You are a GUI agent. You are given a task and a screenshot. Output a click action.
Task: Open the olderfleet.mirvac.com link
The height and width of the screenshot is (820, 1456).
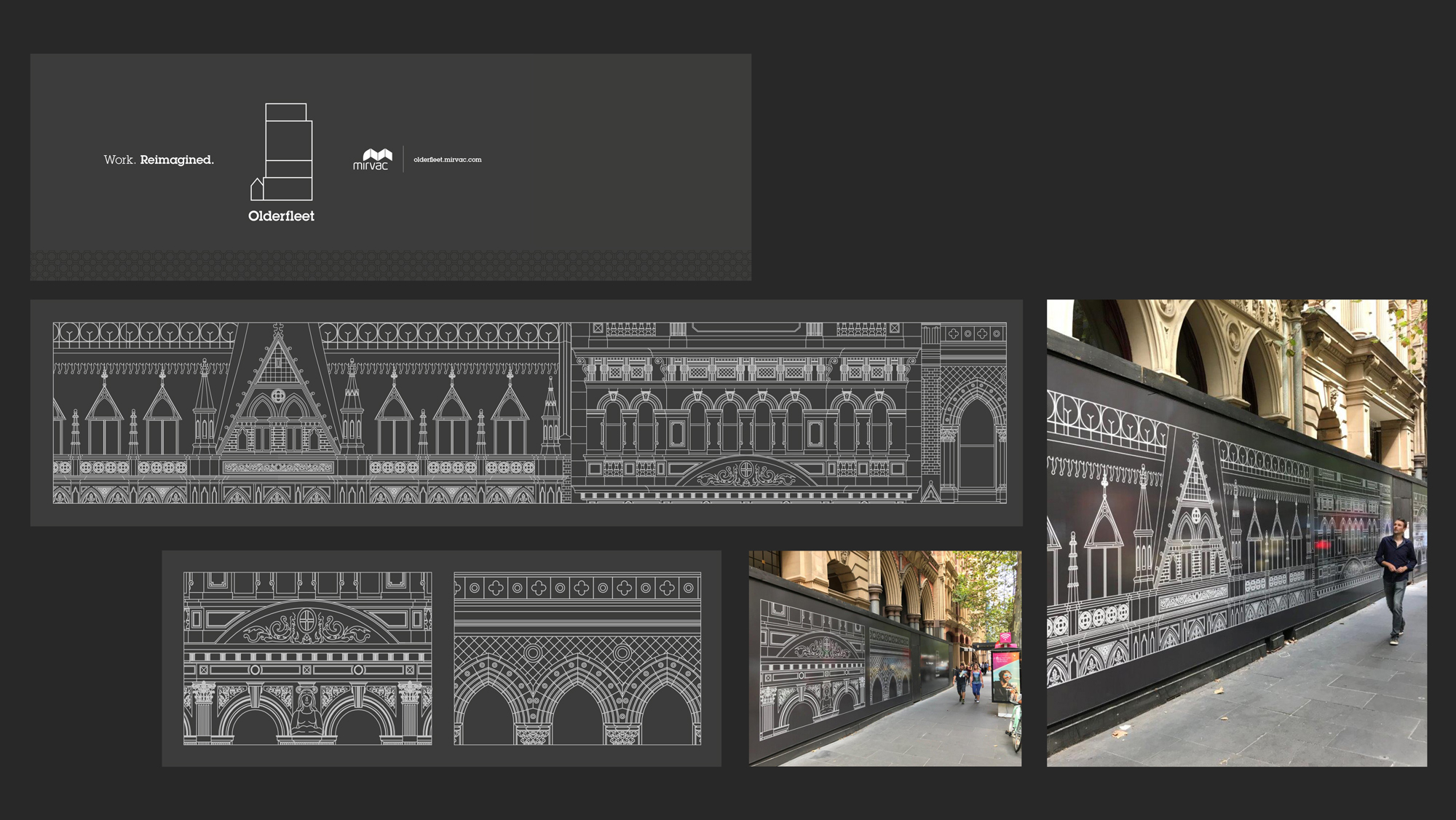click(x=448, y=159)
